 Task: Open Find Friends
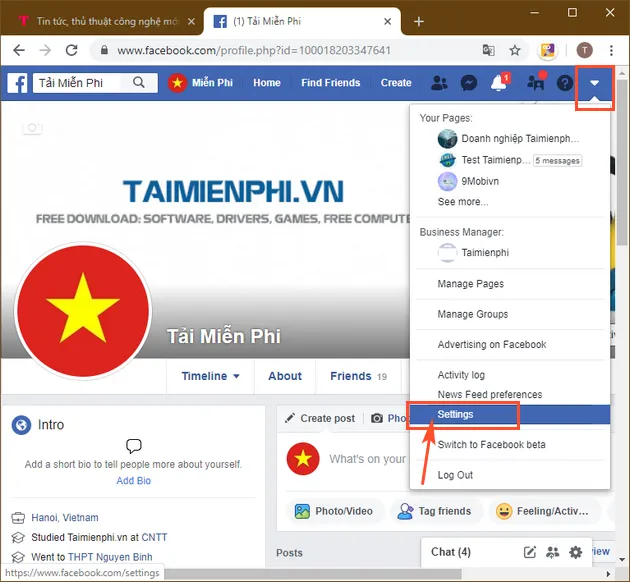(x=331, y=83)
